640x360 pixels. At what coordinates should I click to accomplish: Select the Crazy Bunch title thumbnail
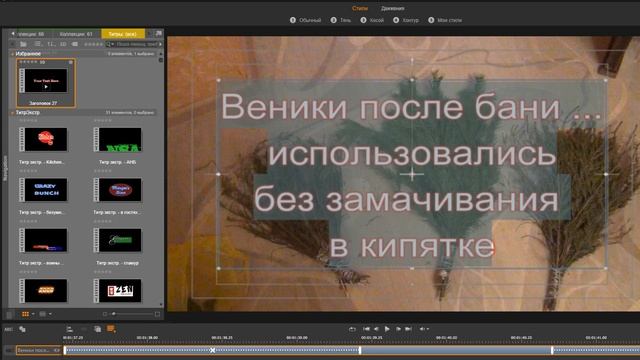[x=44, y=190]
